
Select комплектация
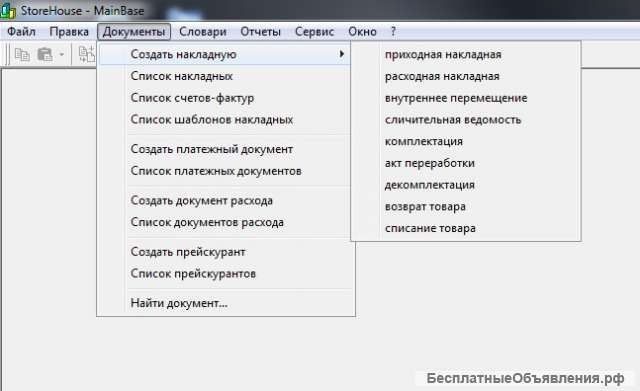point(466,141)
